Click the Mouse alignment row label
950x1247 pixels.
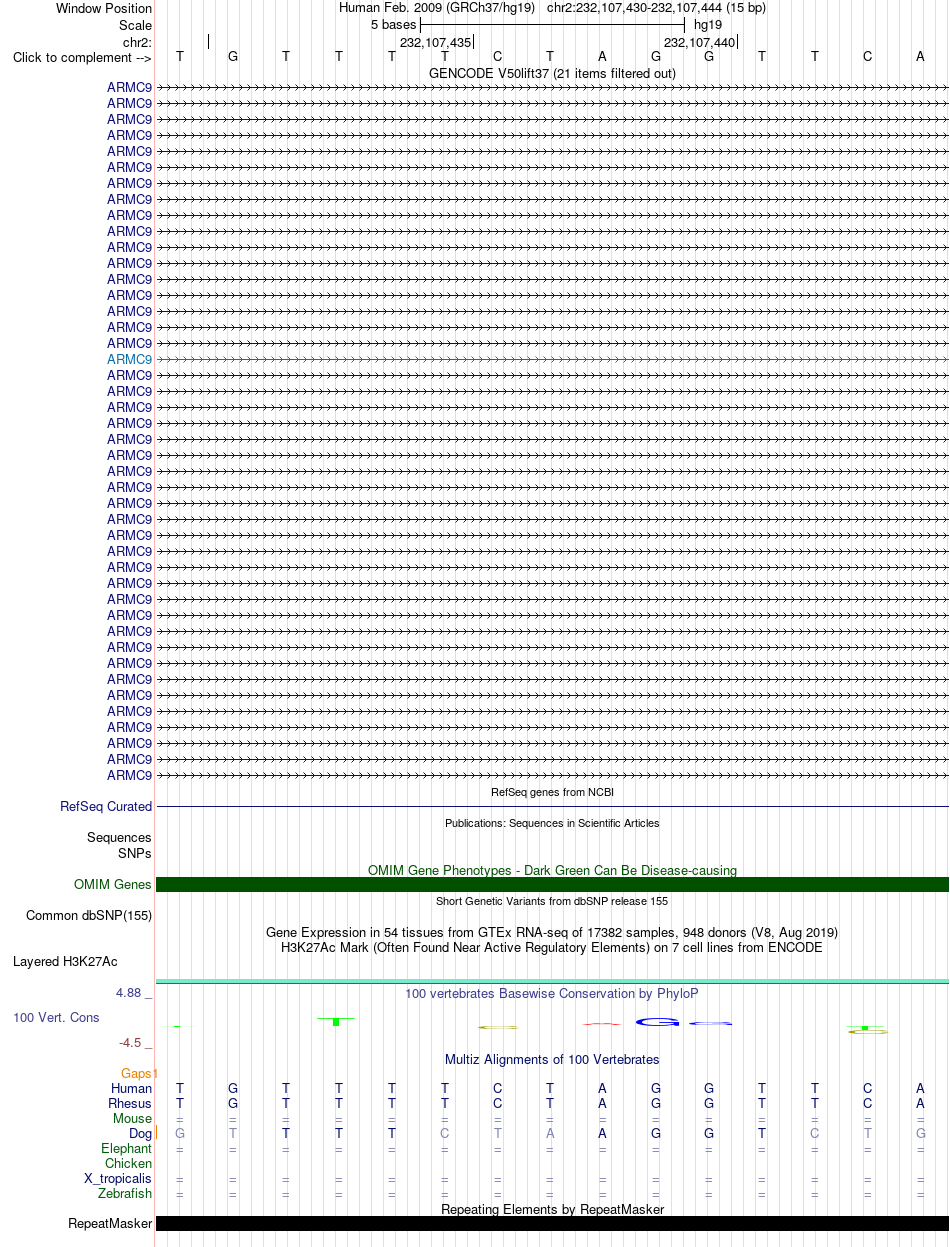[133, 1118]
